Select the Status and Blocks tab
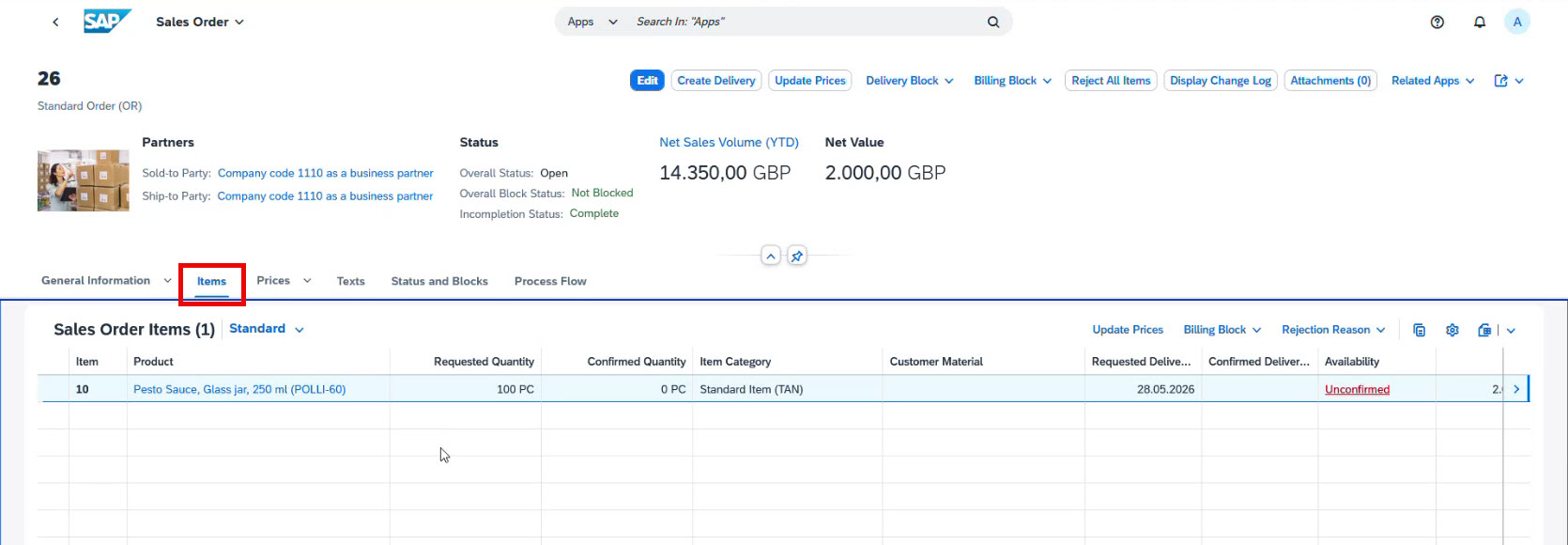The width and height of the screenshot is (1568, 545). coord(439,281)
